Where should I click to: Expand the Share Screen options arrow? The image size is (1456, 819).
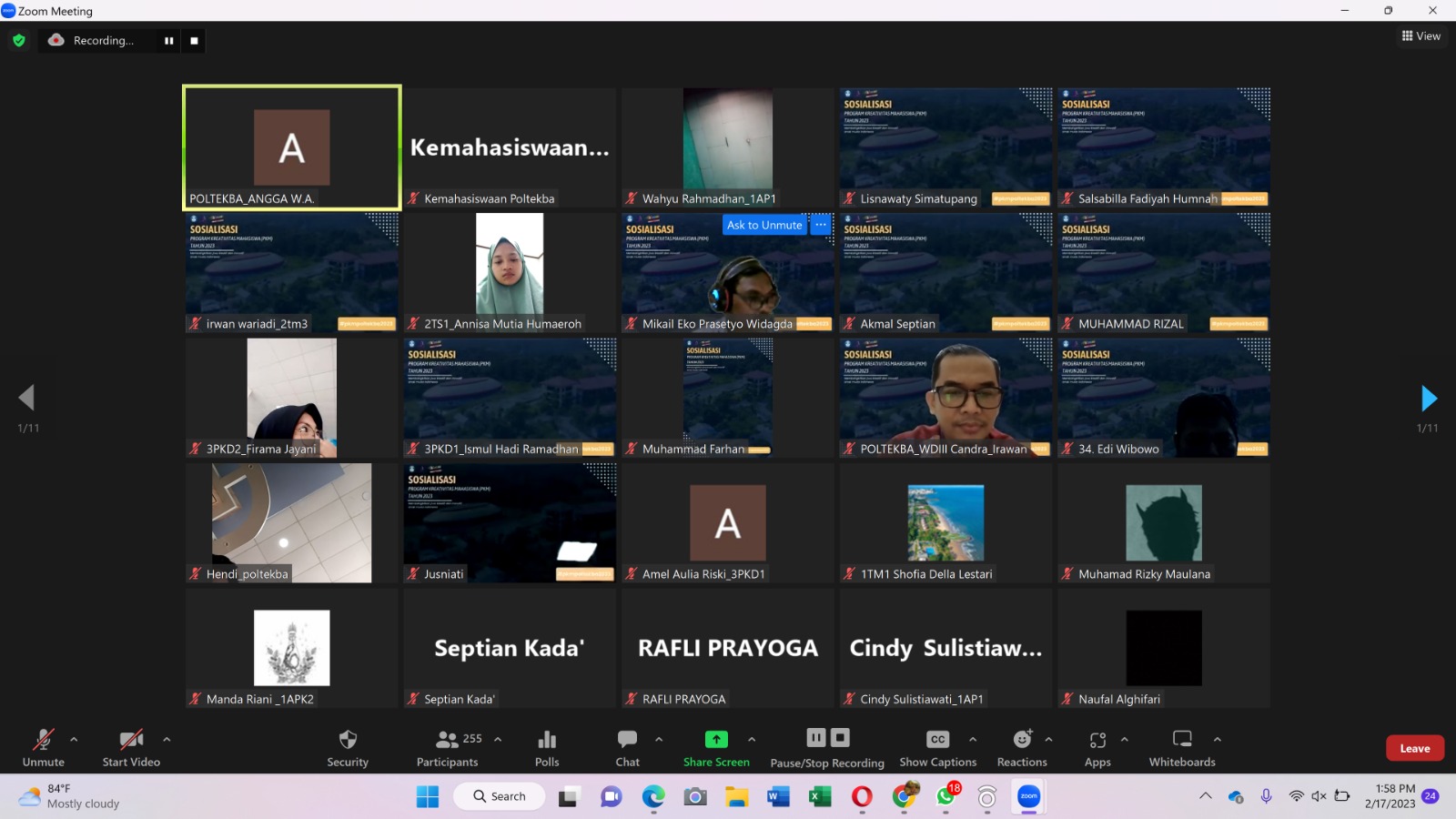[752, 739]
